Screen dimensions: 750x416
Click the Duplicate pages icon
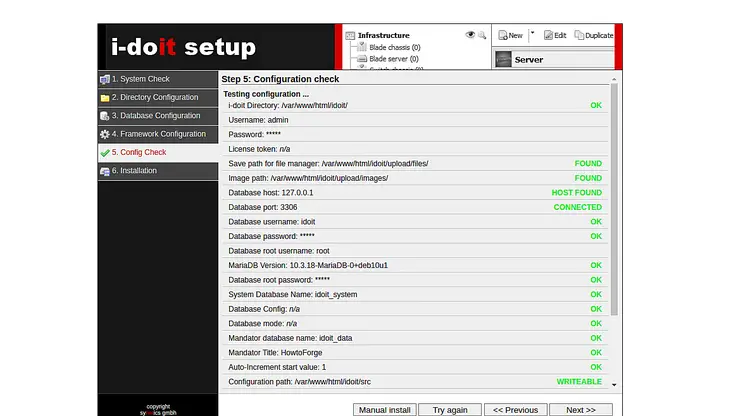point(579,35)
